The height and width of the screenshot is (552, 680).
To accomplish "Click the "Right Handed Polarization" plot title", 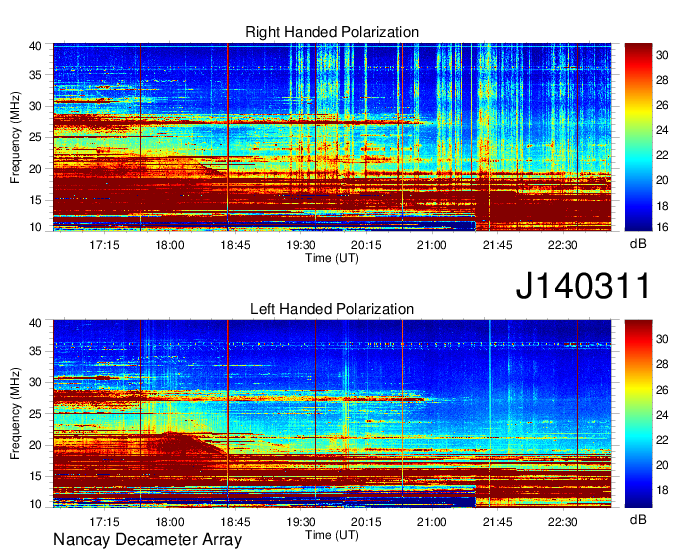I will point(332,32).
